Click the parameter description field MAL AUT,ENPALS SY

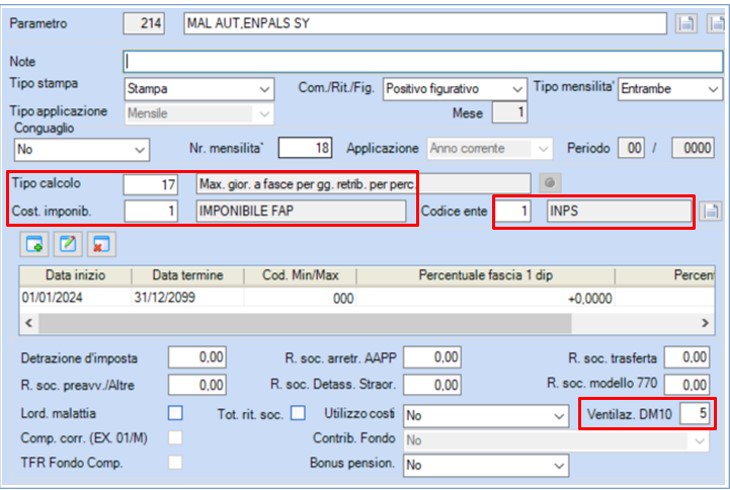425,23
